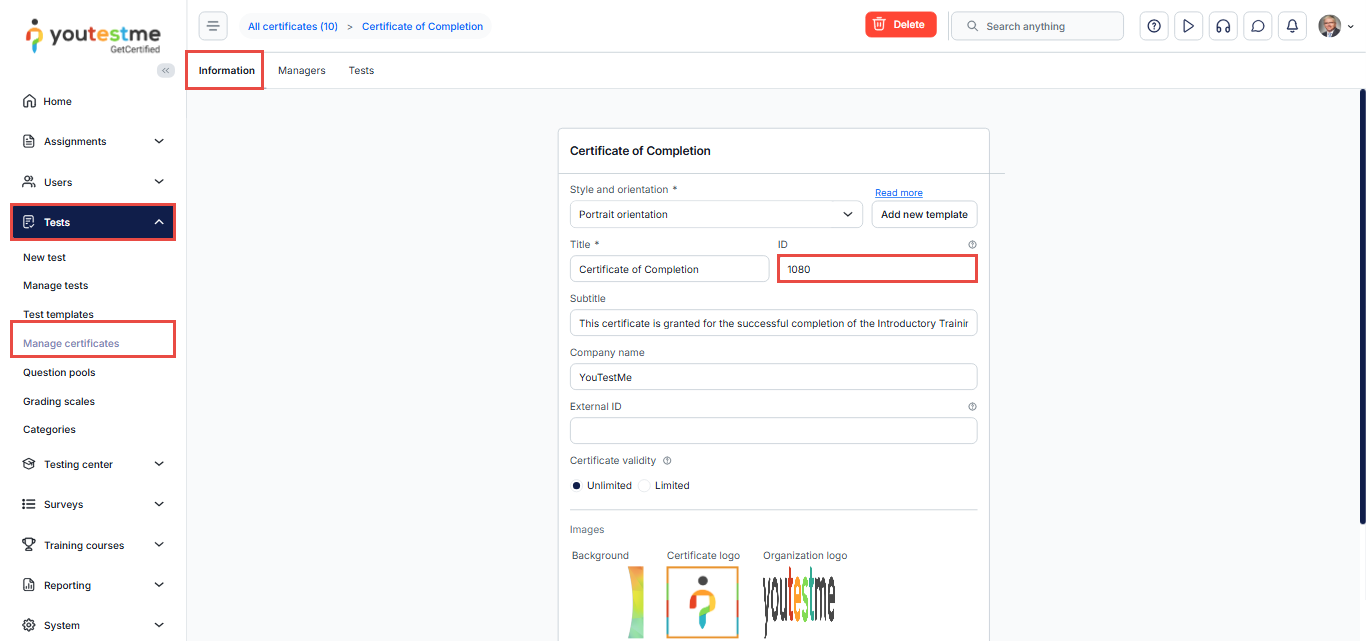Open the Read more link
The height and width of the screenshot is (641, 1366).
pyautogui.click(x=898, y=193)
